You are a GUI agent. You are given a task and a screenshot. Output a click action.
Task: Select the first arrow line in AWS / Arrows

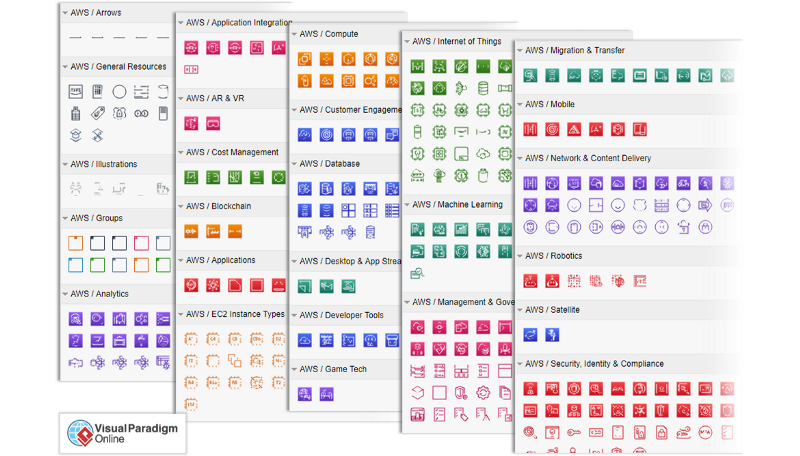click(x=76, y=37)
